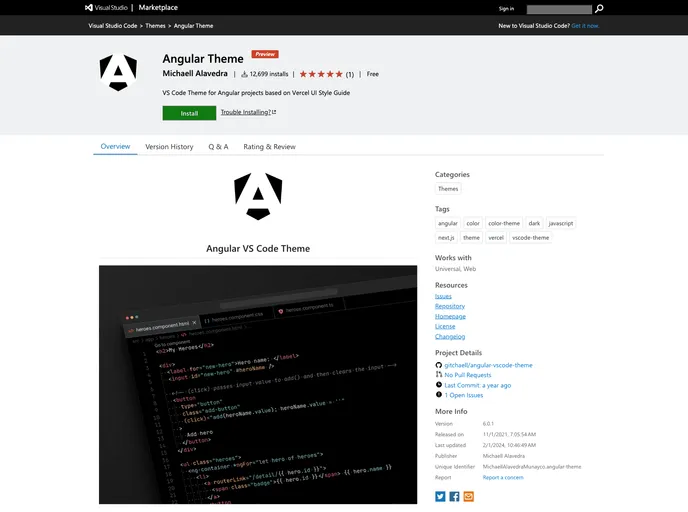The height and width of the screenshot is (512, 688).
Task: Open the License resource link
Action: click(x=445, y=326)
